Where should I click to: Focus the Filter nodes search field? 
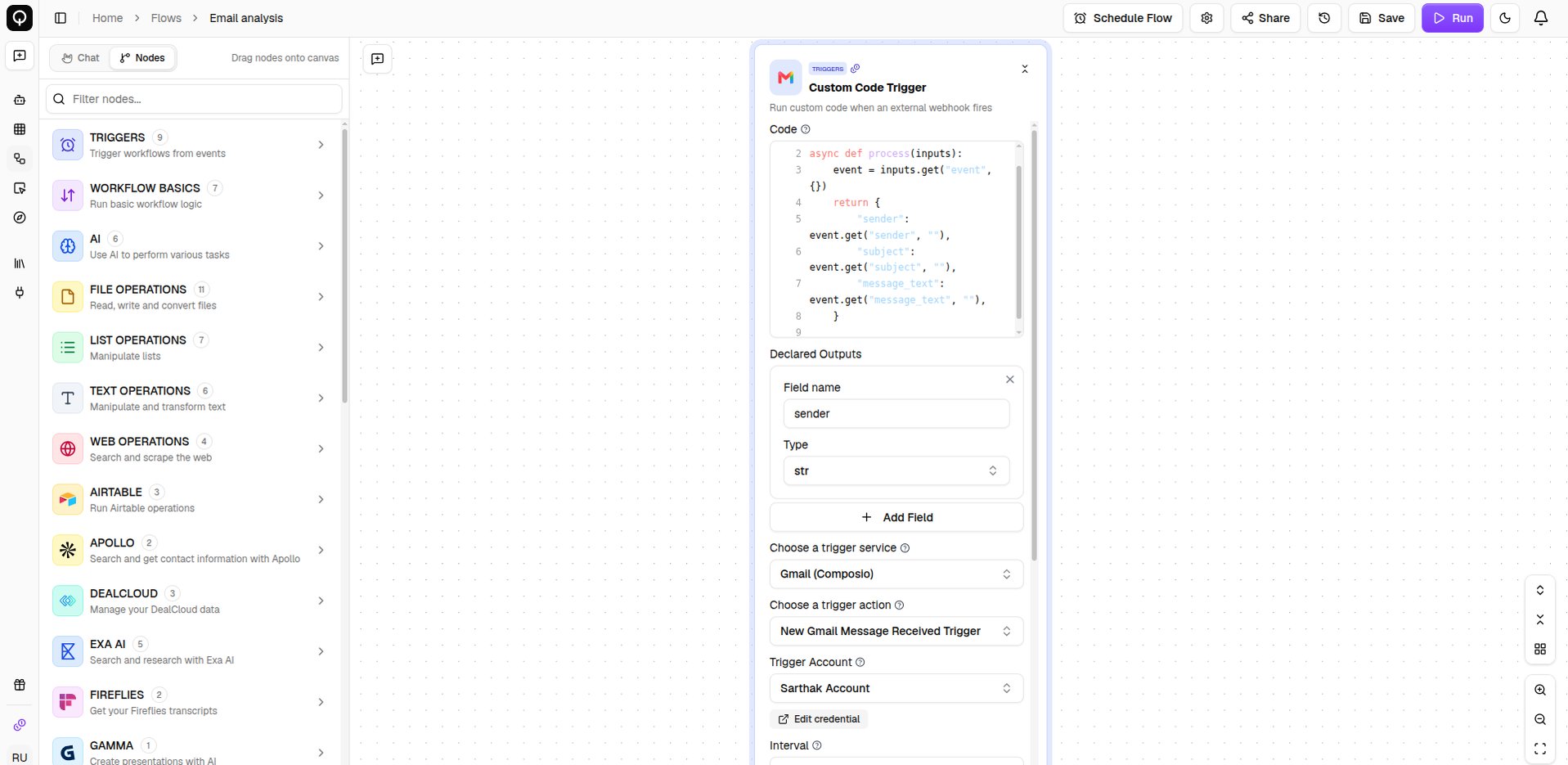[194, 99]
